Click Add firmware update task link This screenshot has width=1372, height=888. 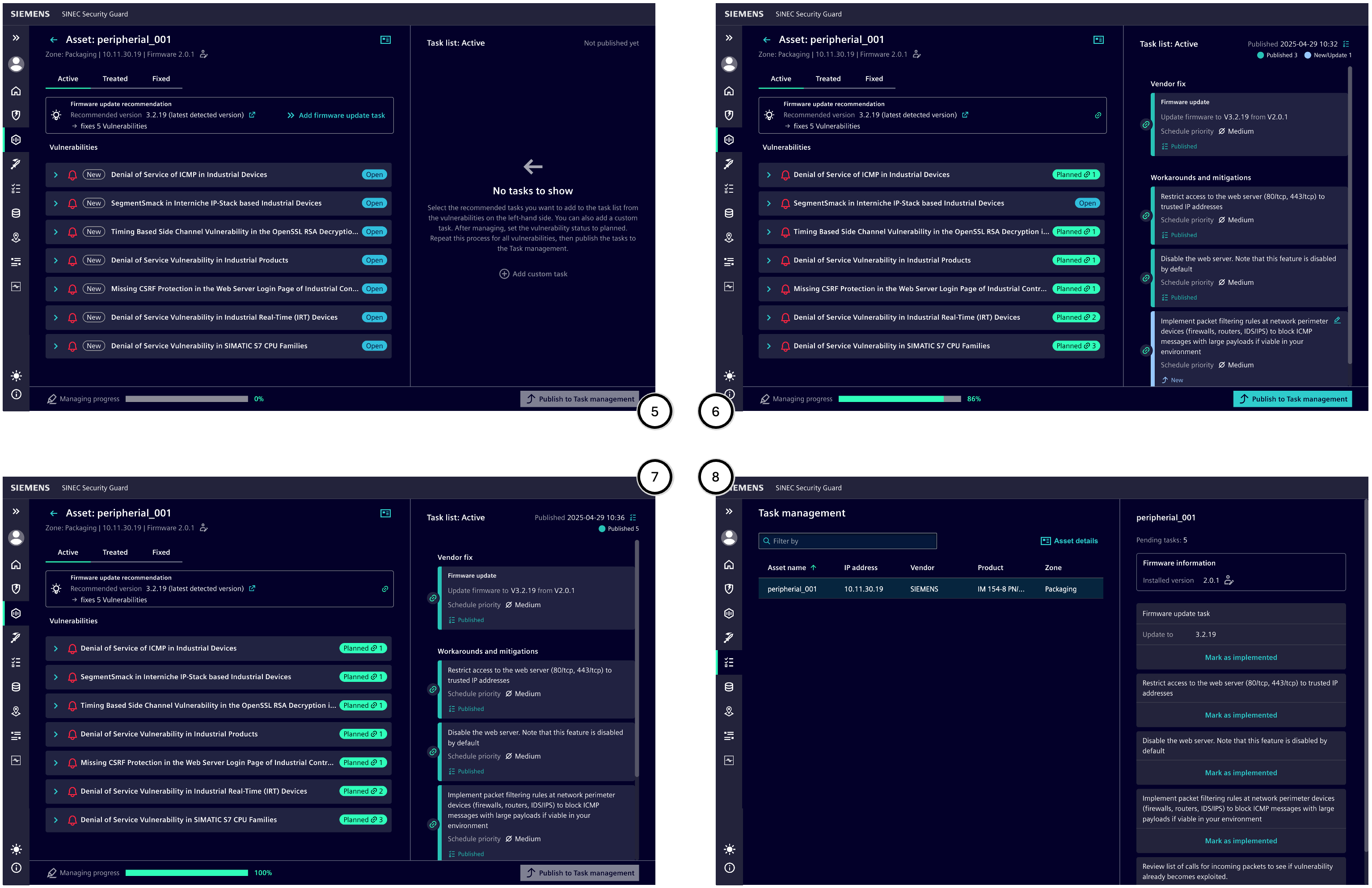click(336, 115)
